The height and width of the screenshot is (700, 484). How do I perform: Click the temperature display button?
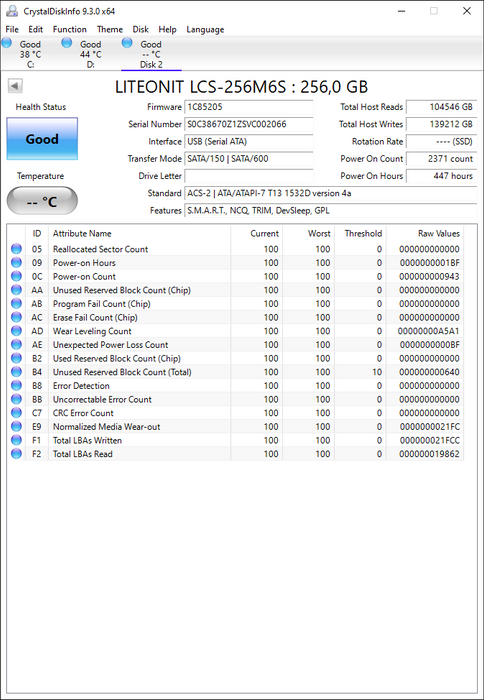coord(42,201)
